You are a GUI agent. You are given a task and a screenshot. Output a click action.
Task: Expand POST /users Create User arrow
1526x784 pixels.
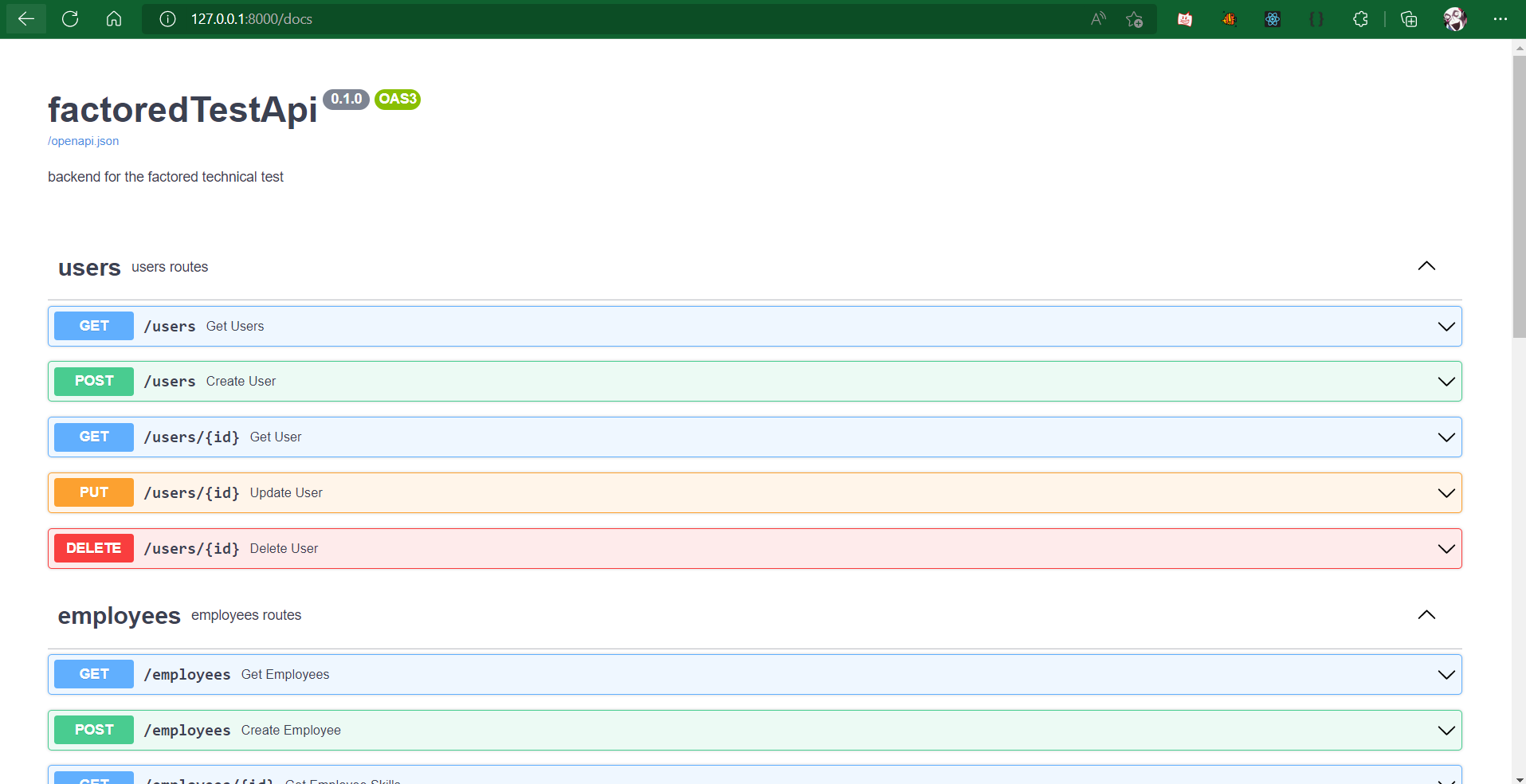pyautogui.click(x=1446, y=382)
